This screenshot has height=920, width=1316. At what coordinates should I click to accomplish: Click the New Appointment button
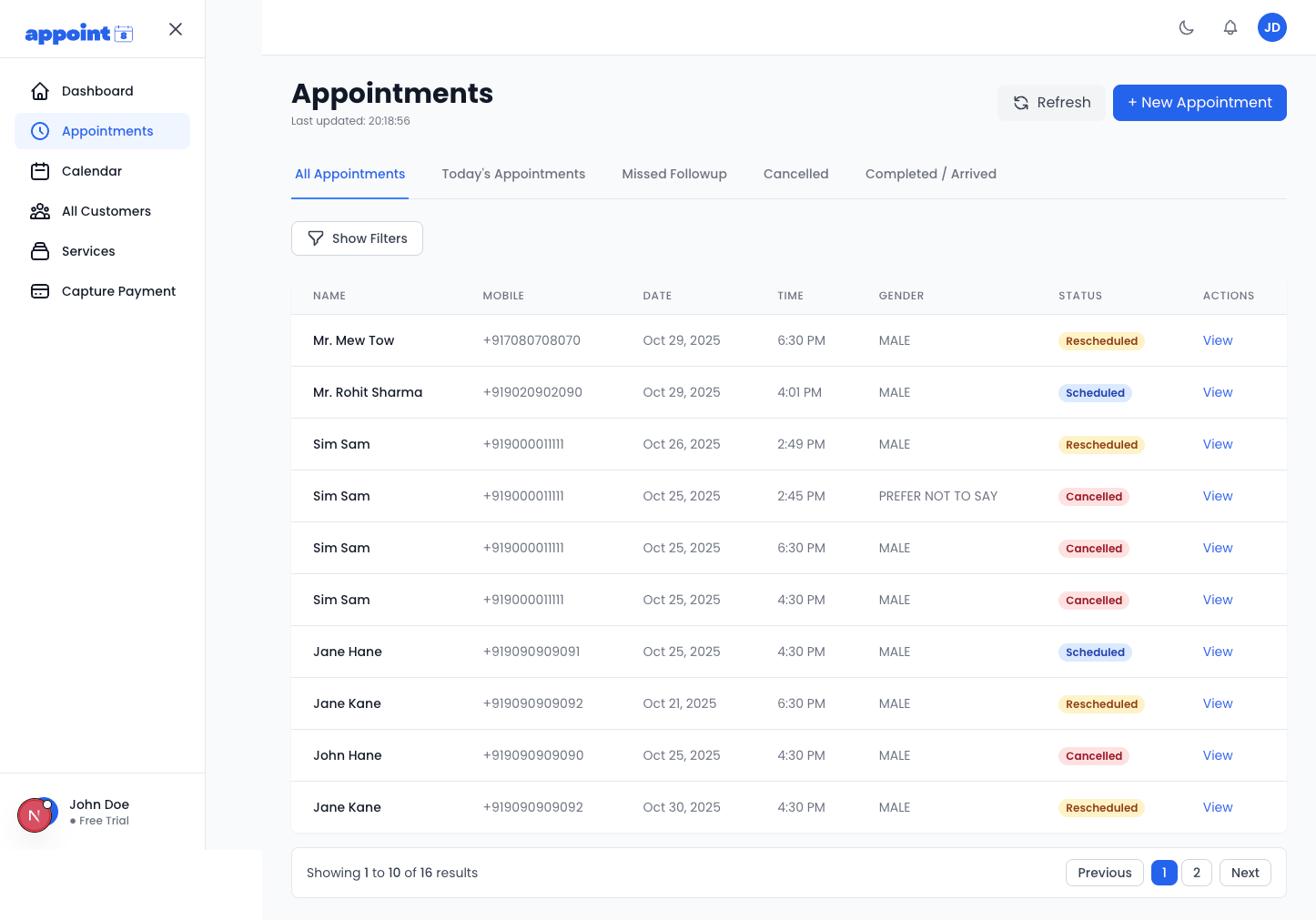(x=1200, y=103)
